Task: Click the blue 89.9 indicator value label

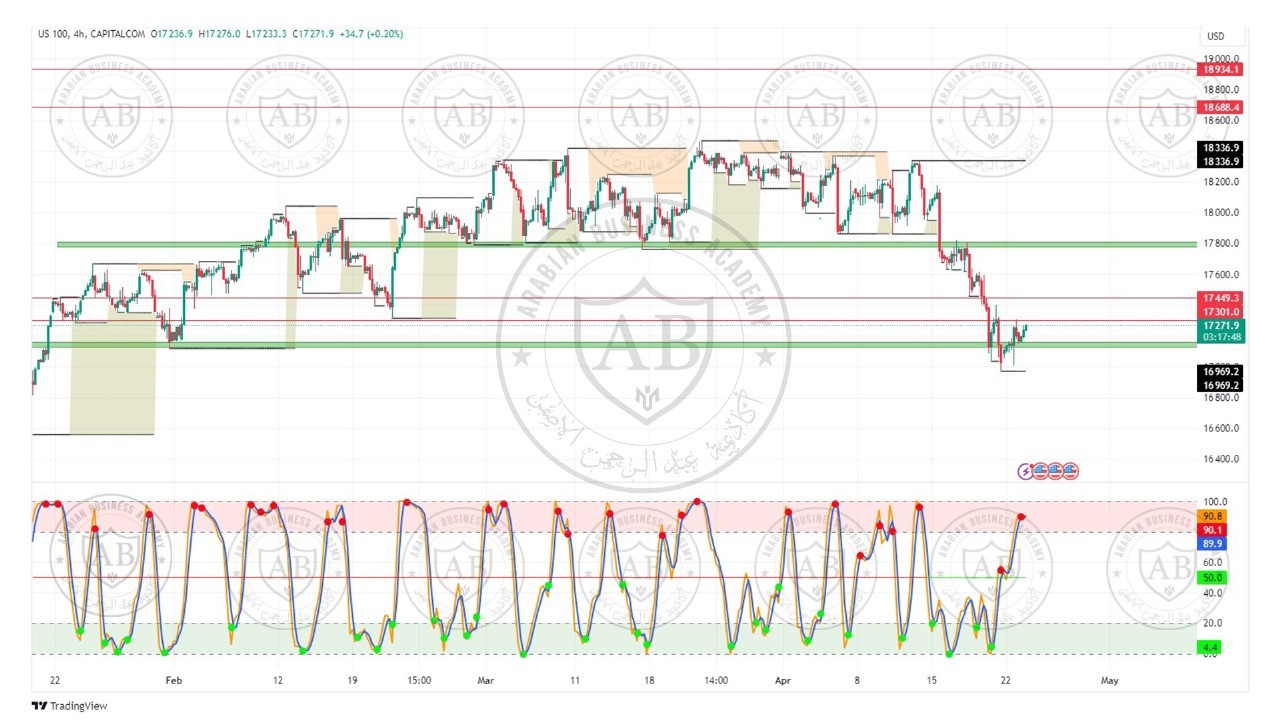Action: pos(1212,544)
